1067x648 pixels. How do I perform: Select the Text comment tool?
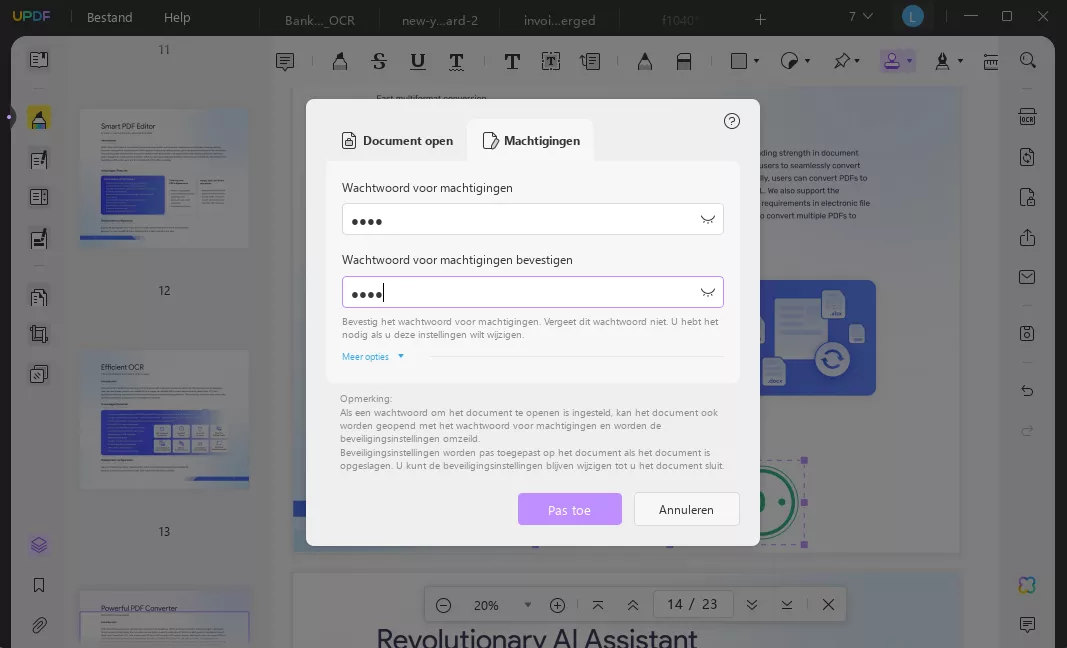(512, 61)
